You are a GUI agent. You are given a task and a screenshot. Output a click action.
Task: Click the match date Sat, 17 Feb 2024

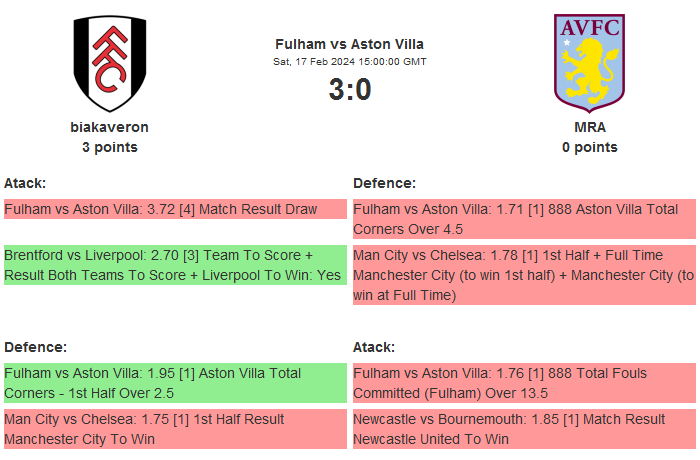[x=349, y=62]
